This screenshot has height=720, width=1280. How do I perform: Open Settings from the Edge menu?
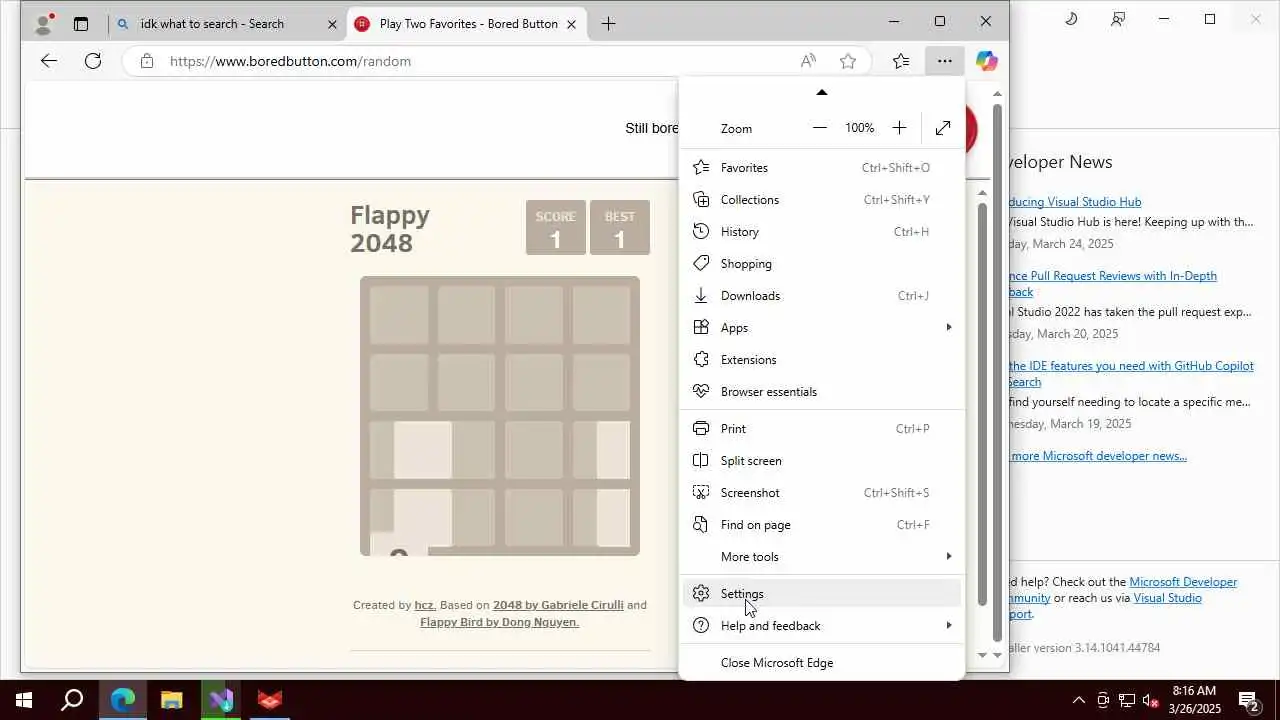822,594
